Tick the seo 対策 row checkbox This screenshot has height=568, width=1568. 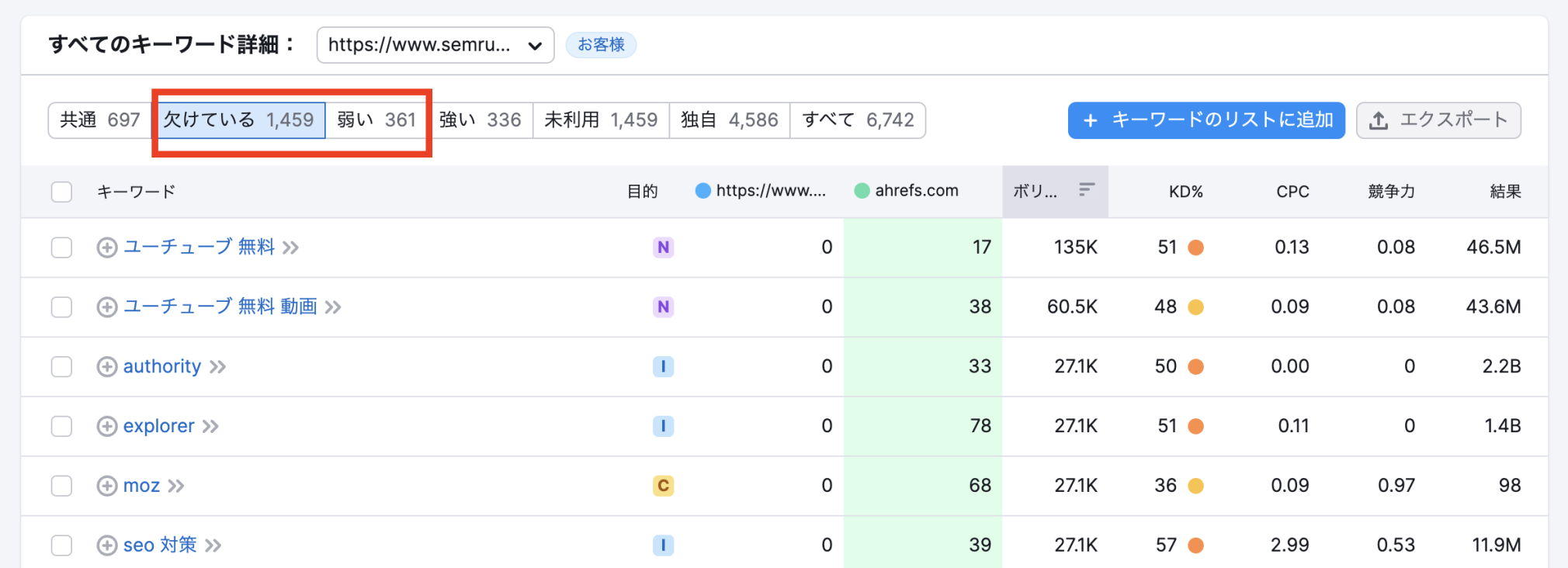coord(61,545)
